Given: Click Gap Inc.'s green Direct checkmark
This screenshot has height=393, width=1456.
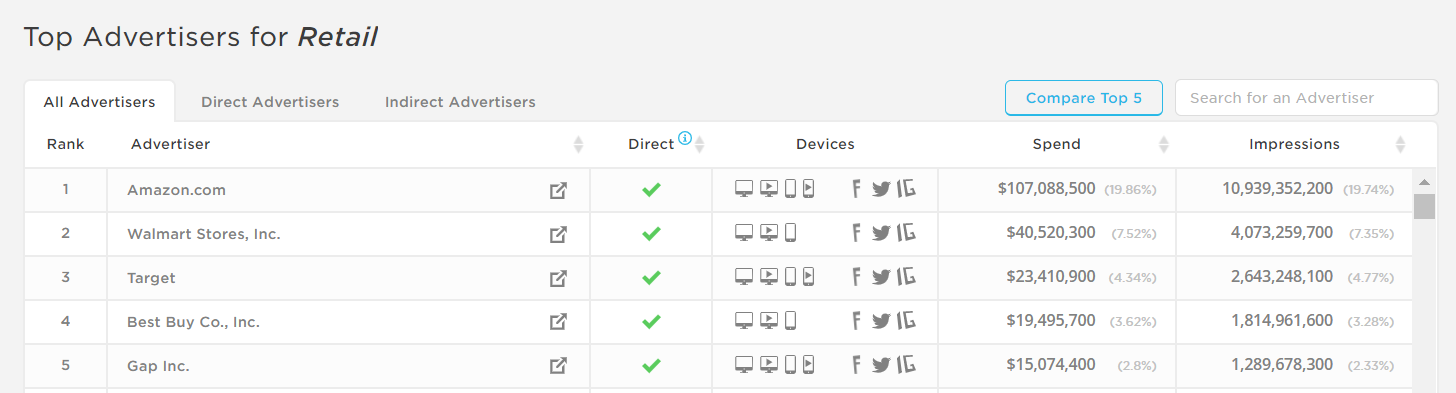Looking at the screenshot, I should pyautogui.click(x=651, y=365).
